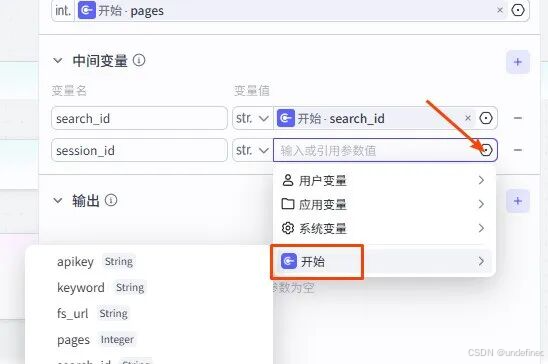This screenshot has width=548, height=364.
Task: Clear the 开始 · pages reference value
Action: click(500, 10)
